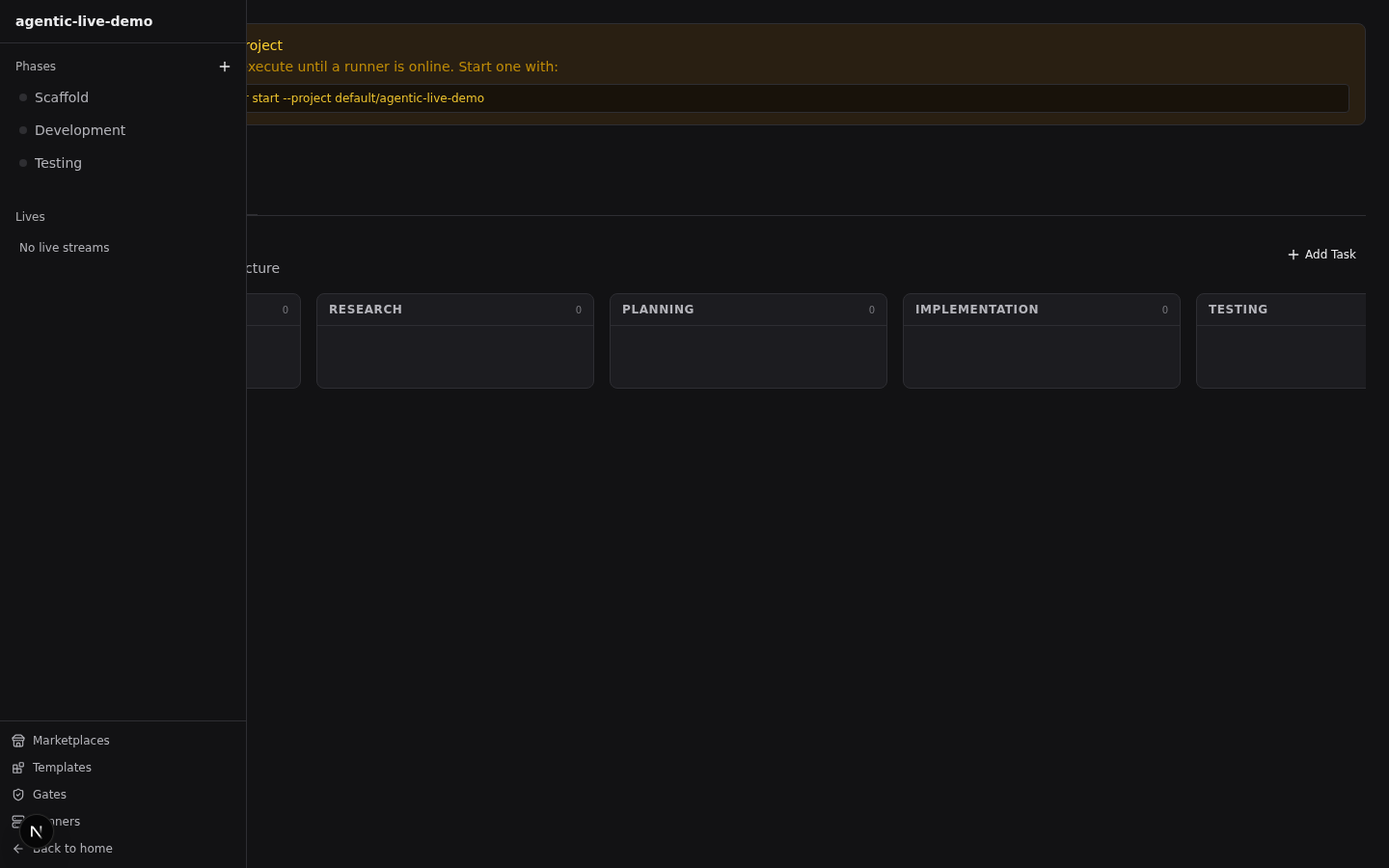The image size is (1389, 868).
Task: Select the Development phase
Action: (x=80, y=130)
